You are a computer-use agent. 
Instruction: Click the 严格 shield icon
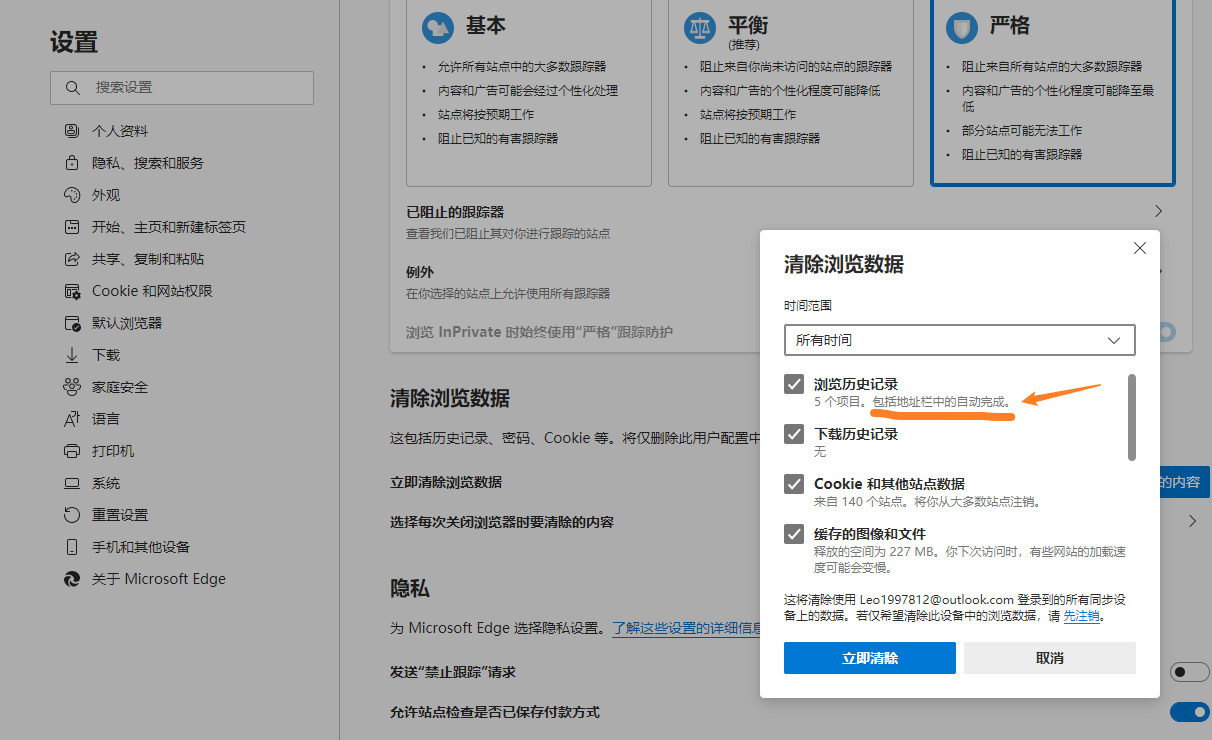(x=962, y=27)
